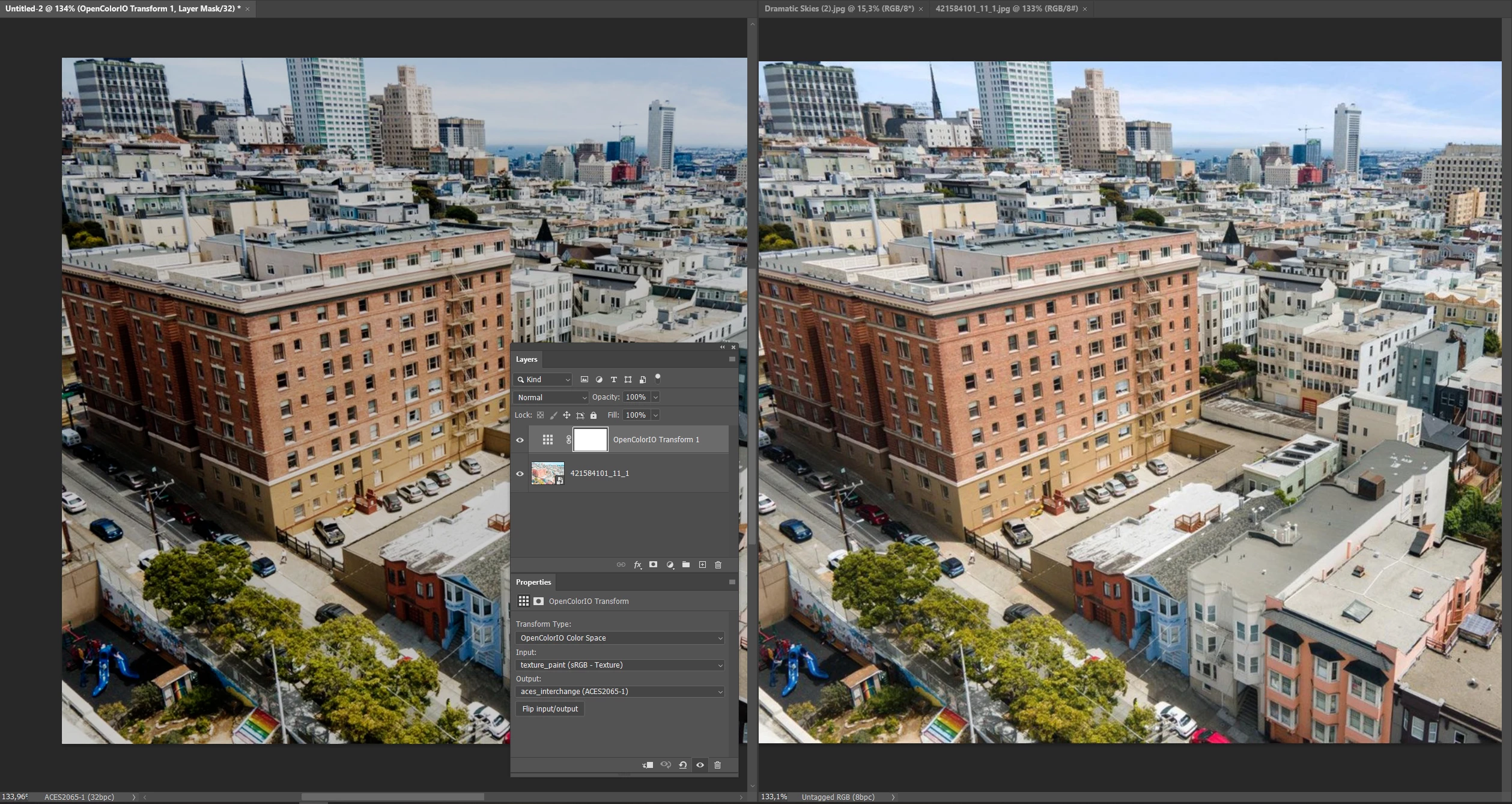This screenshot has height=804, width=1512.
Task: Open the Transform Type dropdown
Action: coord(619,638)
